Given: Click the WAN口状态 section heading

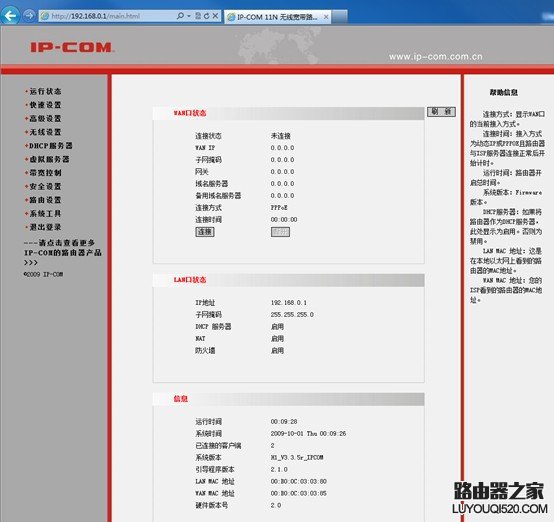Looking at the screenshot, I should [190, 113].
